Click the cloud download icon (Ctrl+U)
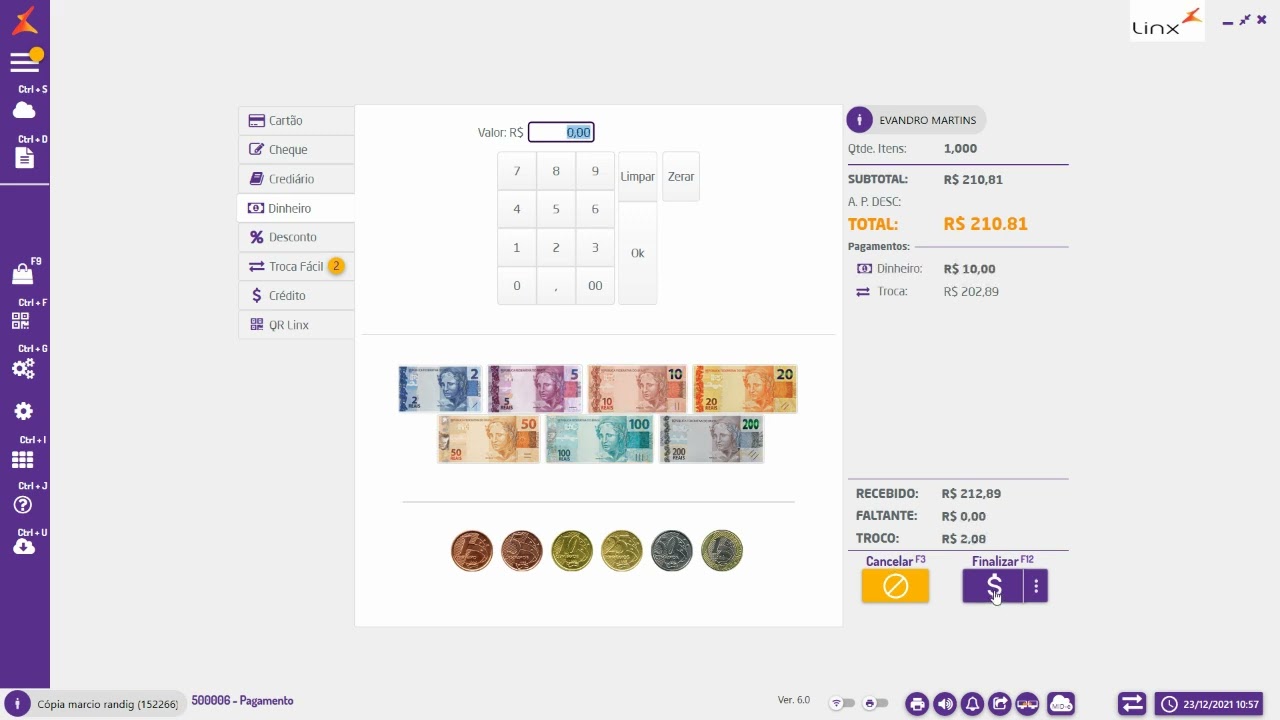The width and height of the screenshot is (1280, 720). (x=24, y=547)
